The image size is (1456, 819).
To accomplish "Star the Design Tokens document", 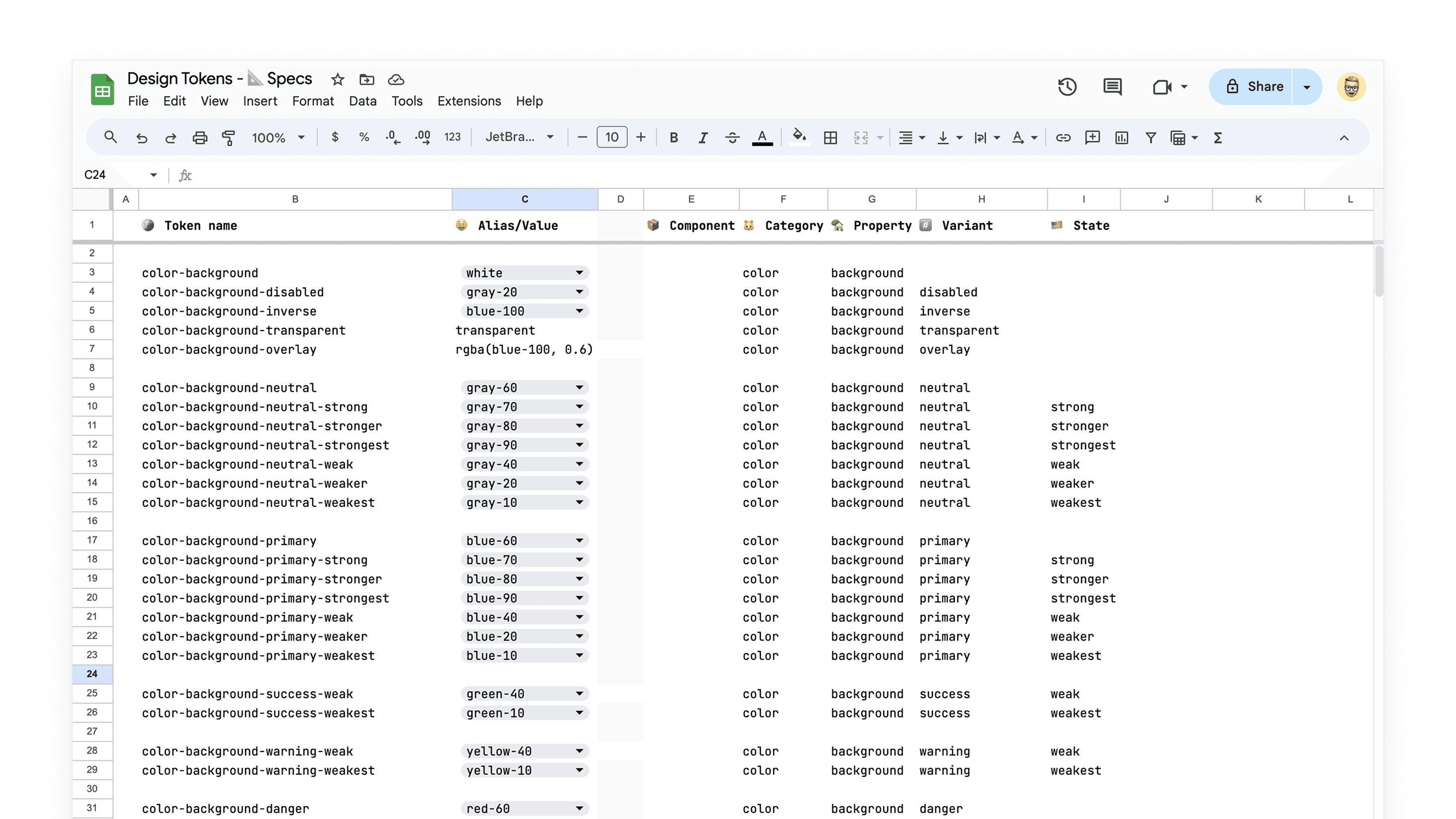I will tap(338, 80).
